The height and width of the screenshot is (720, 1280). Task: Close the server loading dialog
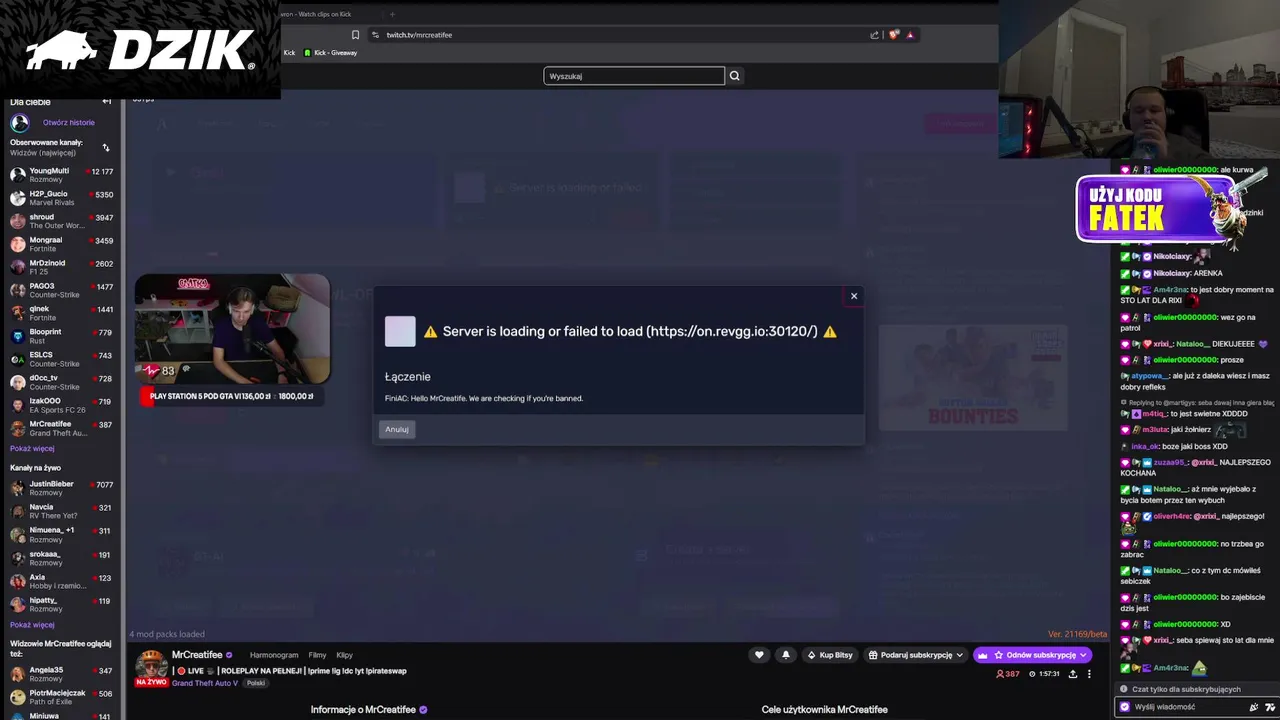pyautogui.click(x=854, y=296)
